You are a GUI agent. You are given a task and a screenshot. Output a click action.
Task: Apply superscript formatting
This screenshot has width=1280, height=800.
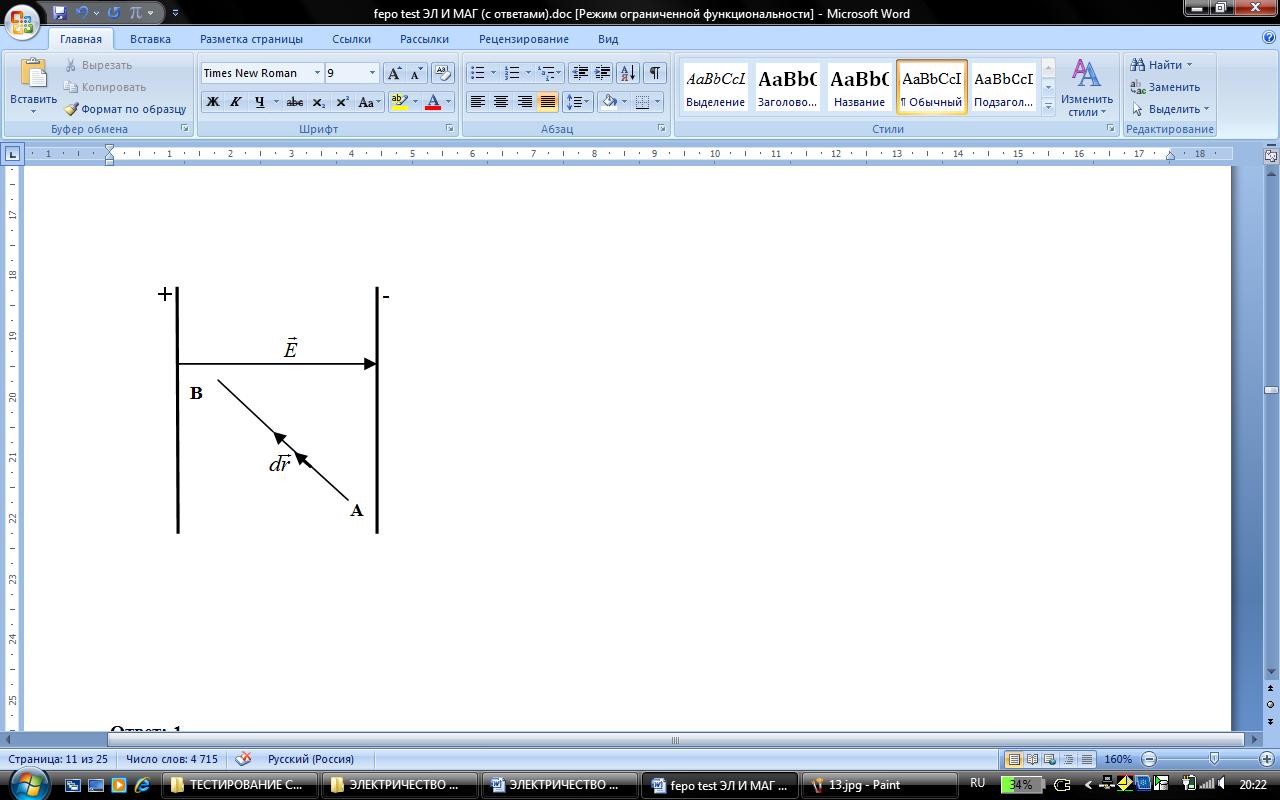342,102
